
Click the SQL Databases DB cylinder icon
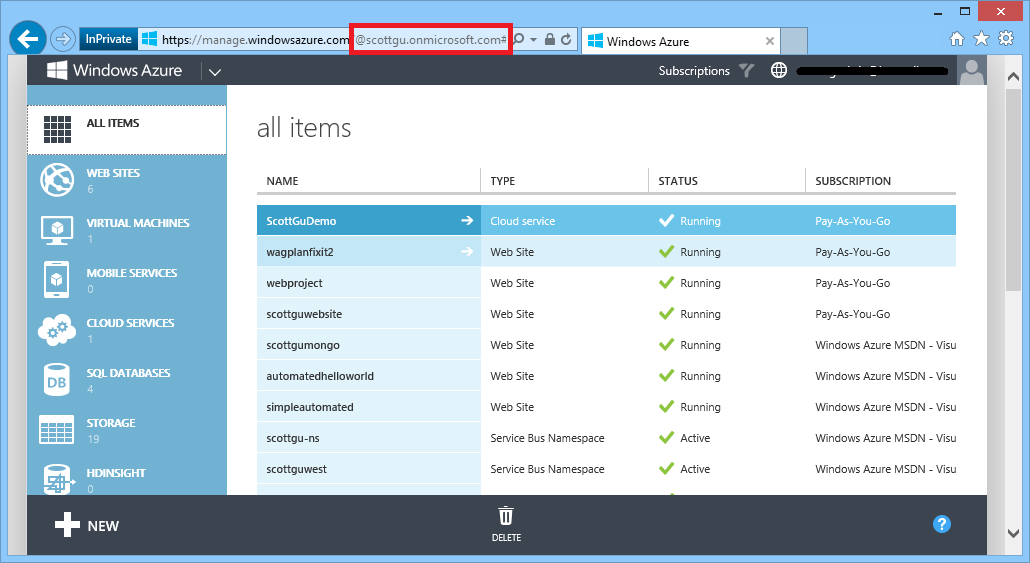coord(56,380)
